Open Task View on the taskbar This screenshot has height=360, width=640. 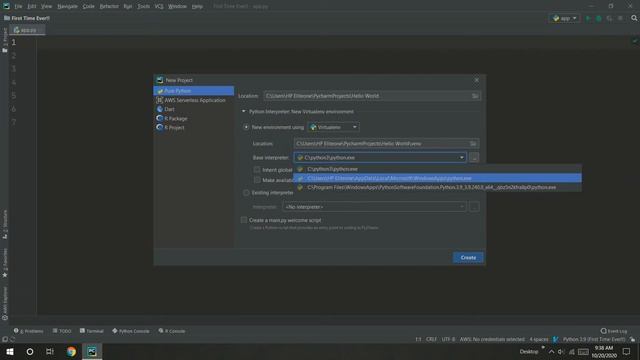[50, 351]
